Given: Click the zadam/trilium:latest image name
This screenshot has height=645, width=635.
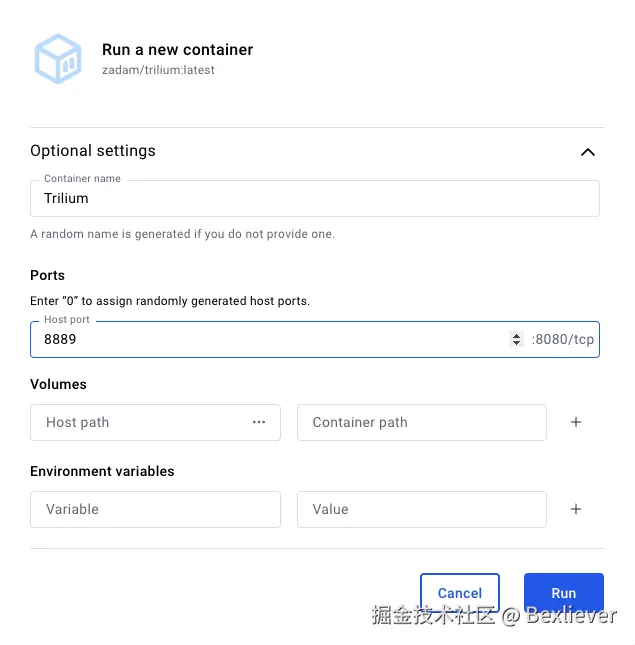Looking at the screenshot, I should [158, 70].
